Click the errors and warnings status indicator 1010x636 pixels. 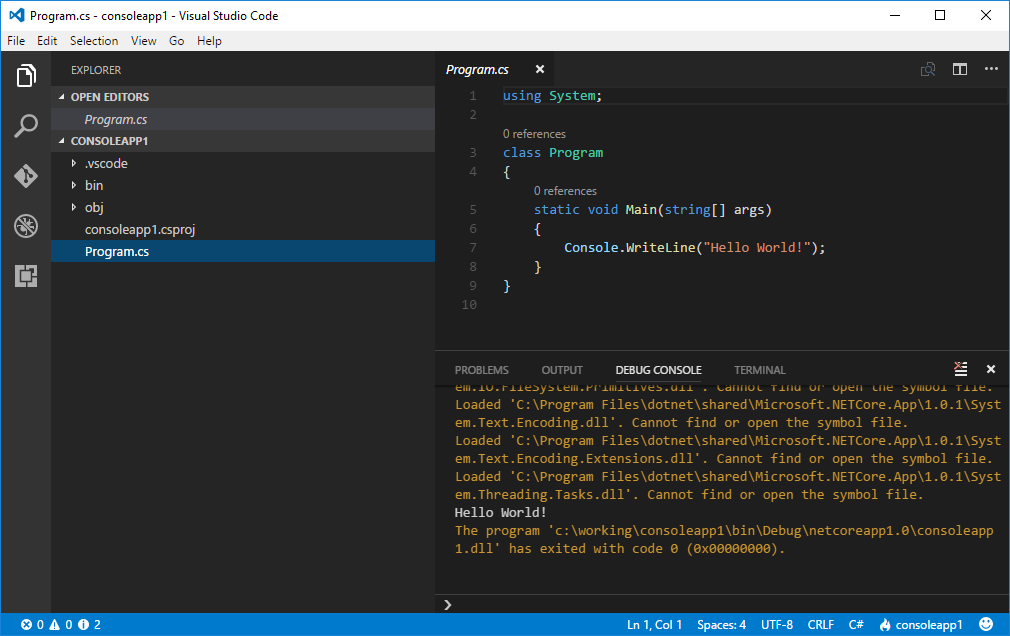[60, 625]
